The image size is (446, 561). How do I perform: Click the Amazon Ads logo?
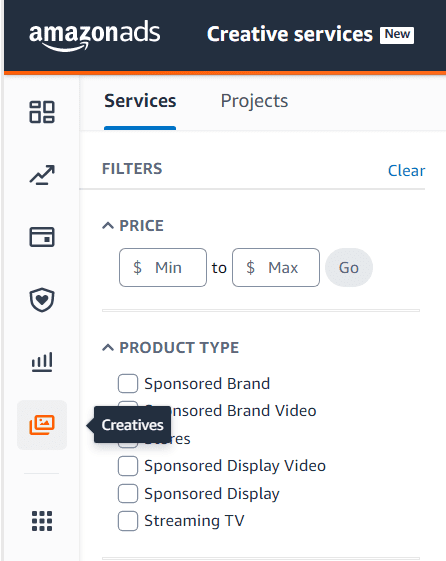point(94,35)
